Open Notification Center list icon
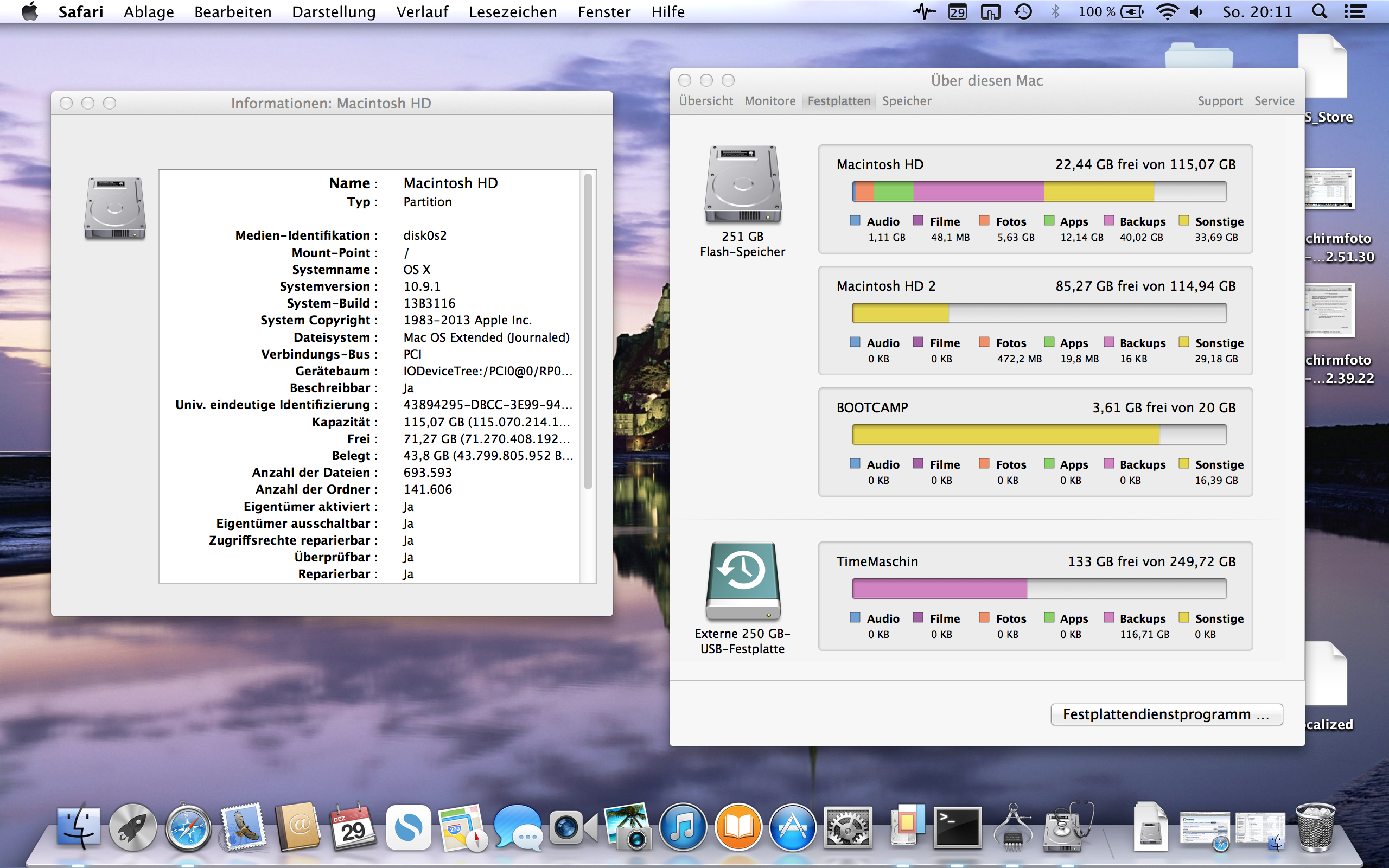This screenshot has height=868, width=1389. [x=1355, y=11]
